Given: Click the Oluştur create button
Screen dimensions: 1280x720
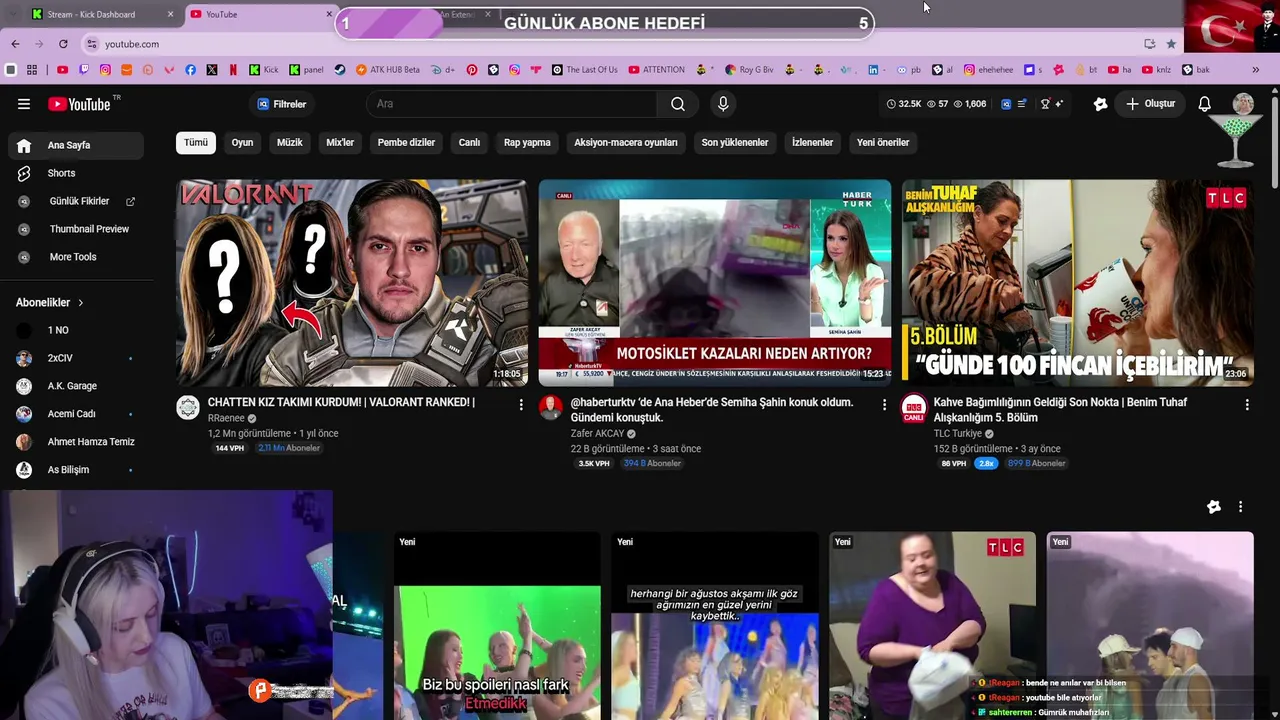Looking at the screenshot, I should coord(1150,104).
